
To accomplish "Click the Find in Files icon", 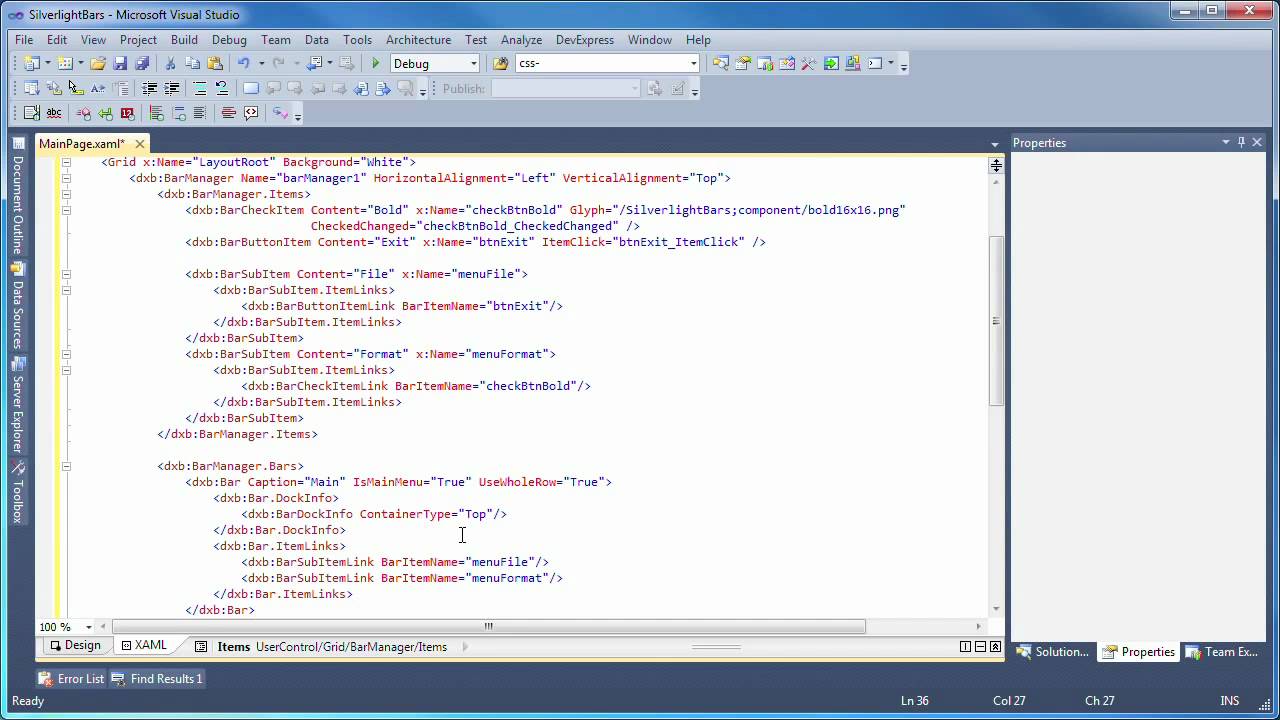I will [501, 63].
